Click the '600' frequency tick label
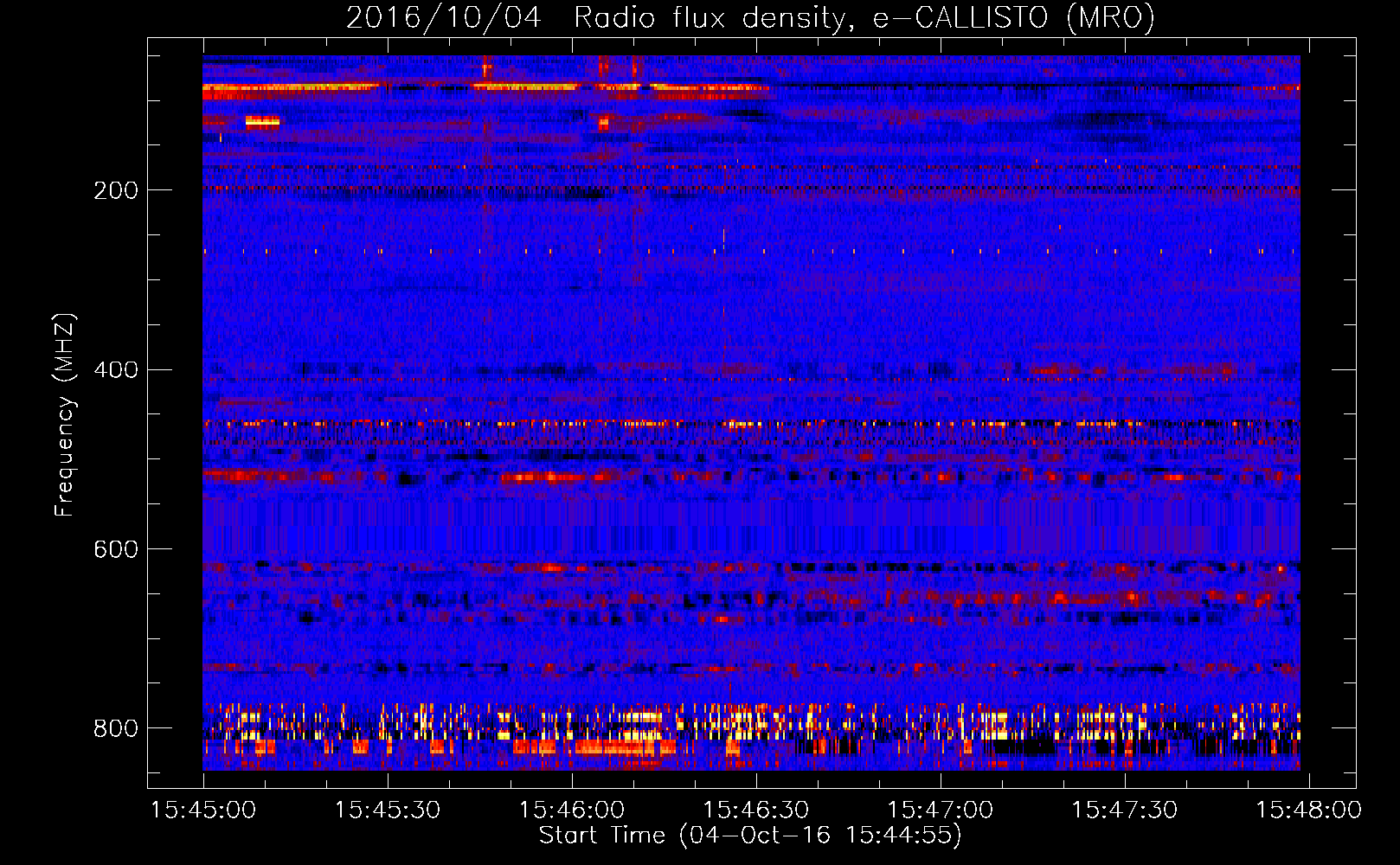The width and height of the screenshot is (1400, 865). (x=116, y=550)
